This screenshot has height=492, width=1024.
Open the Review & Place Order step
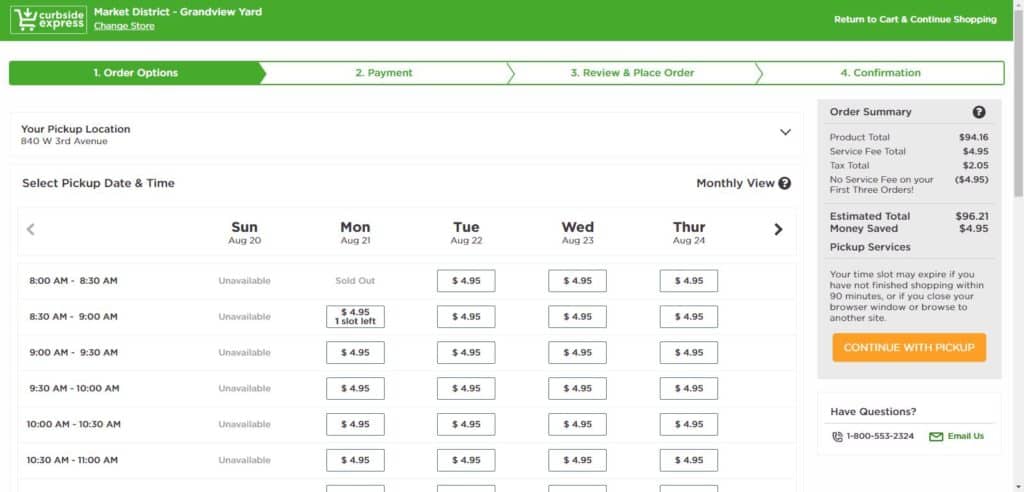pos(632,73)
